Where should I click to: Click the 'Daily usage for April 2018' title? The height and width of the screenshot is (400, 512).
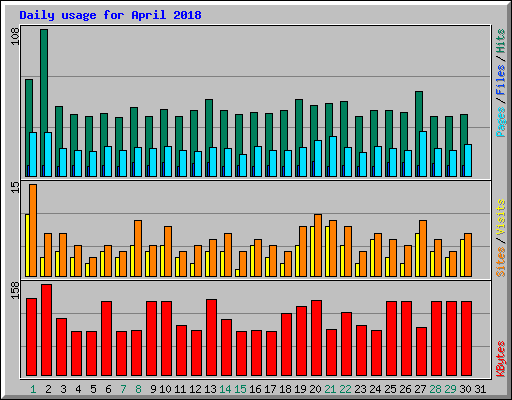click(110, 15)
